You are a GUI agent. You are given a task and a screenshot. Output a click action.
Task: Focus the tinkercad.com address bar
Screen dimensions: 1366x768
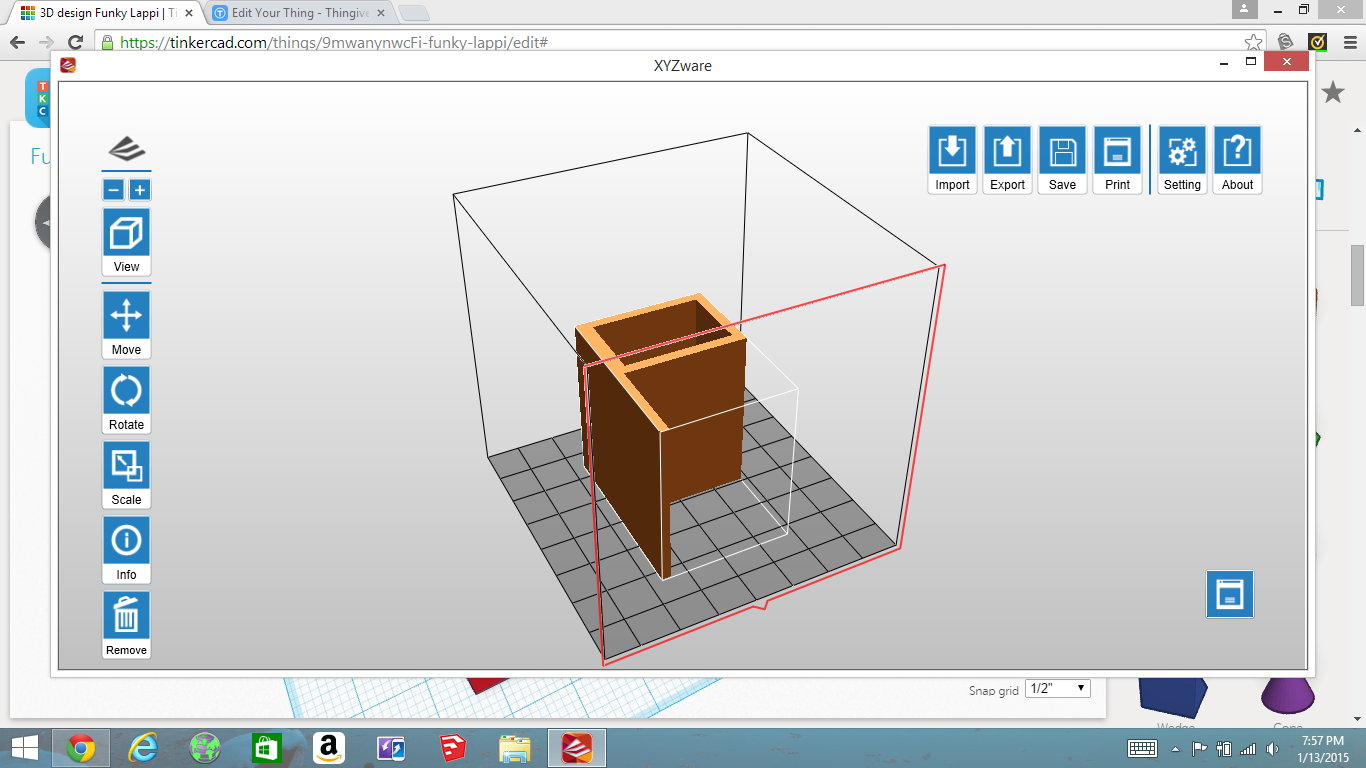(680, 42)
